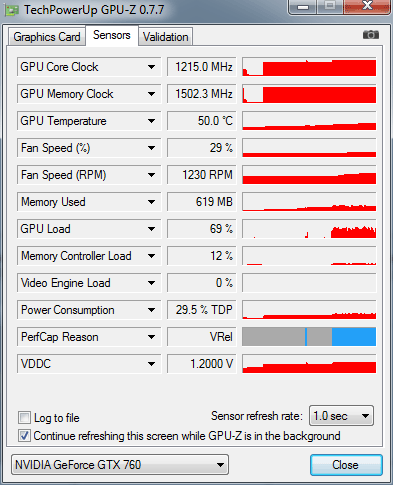Open the NVIDIA GeForce GTX 760 selector

click(120, 465)
